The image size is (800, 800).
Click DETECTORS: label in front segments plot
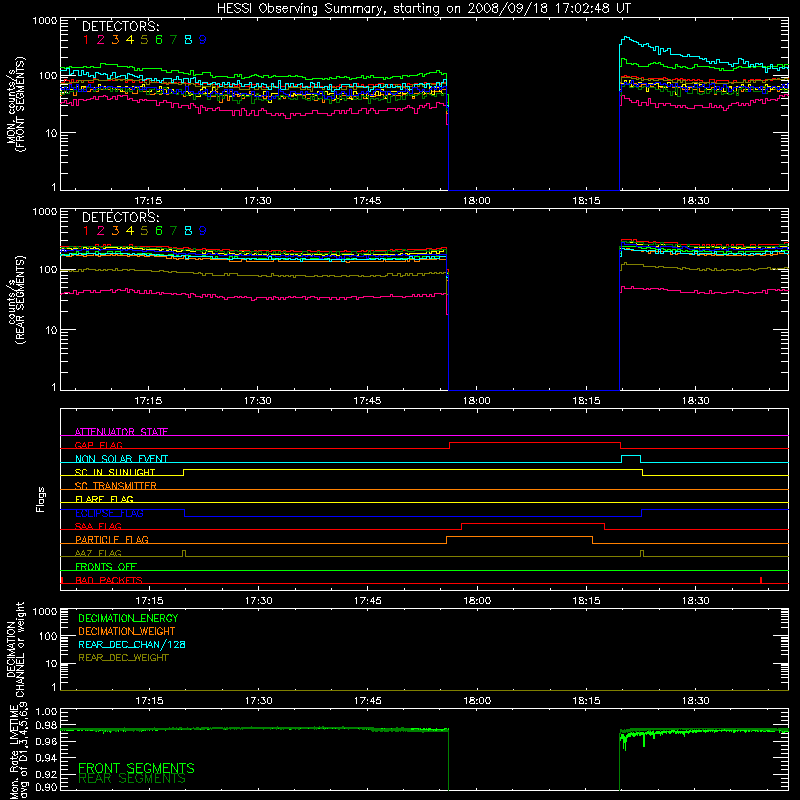click(120, 26)
